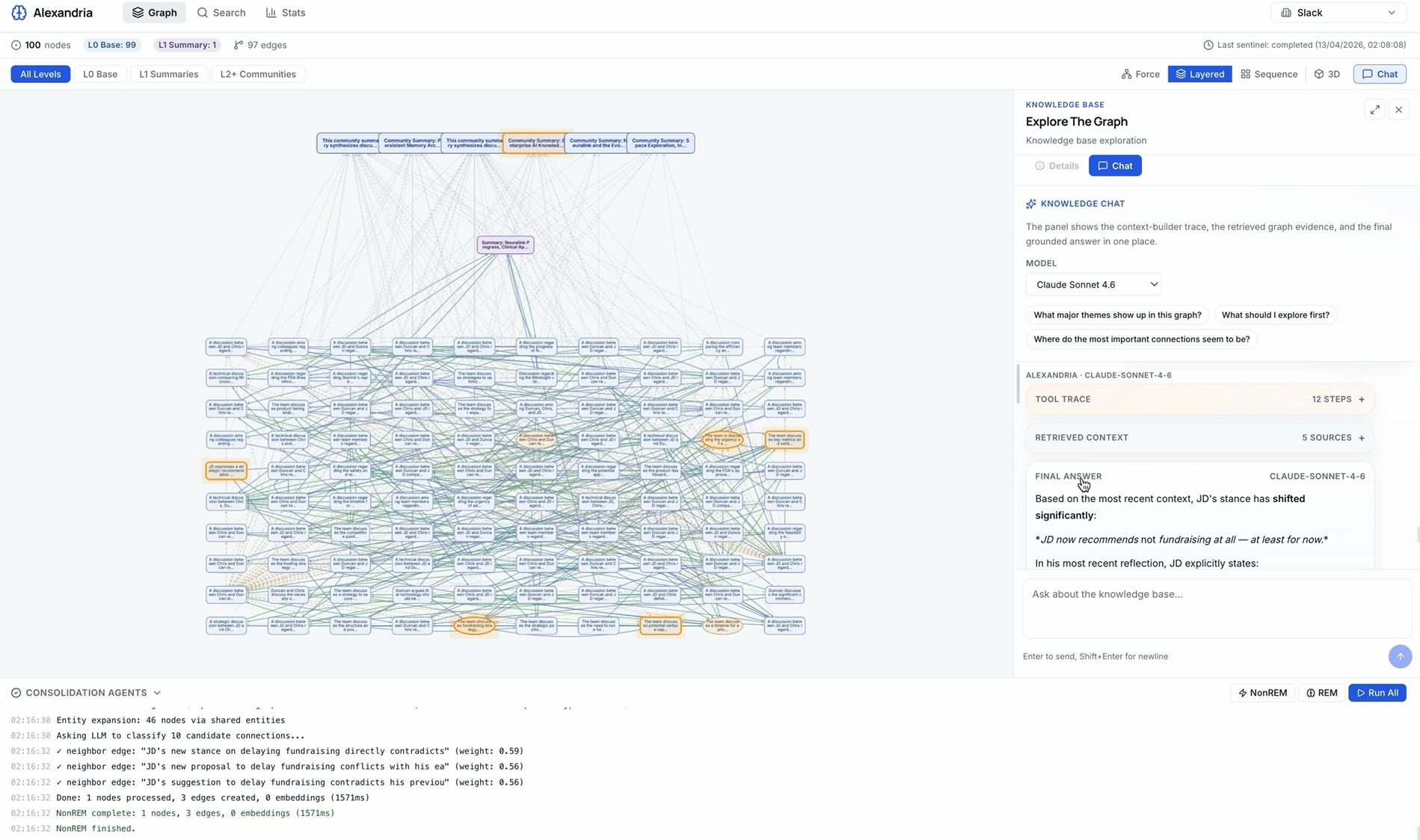This screenshot has height=840, width=1420.
Task: Click the Alexandria brain logo
Action: [17, 12]
